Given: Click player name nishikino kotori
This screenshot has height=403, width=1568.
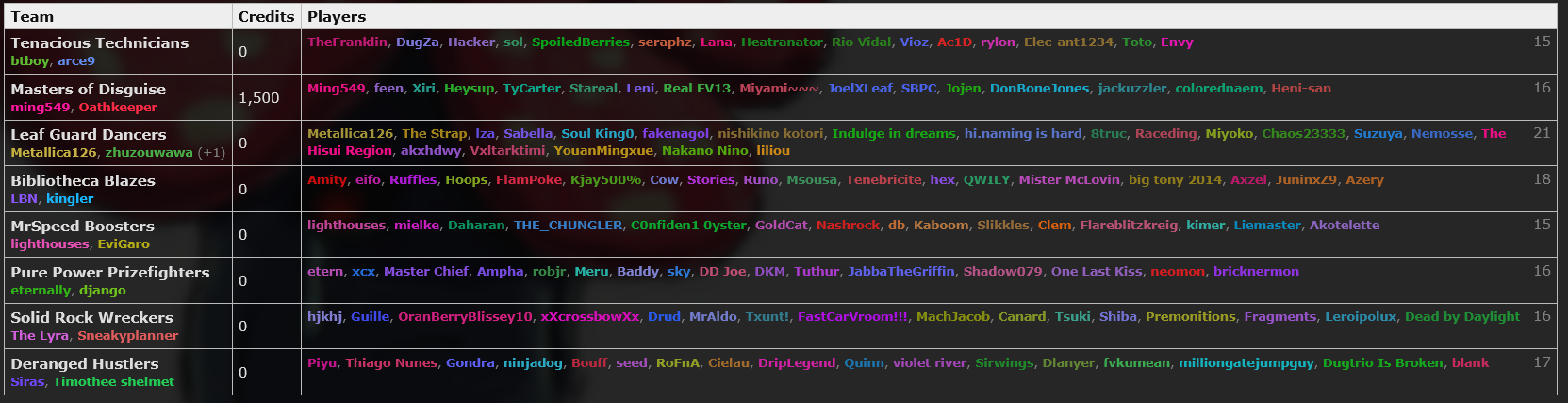Looking at the screenshot, I should click(x=770, y=133).
